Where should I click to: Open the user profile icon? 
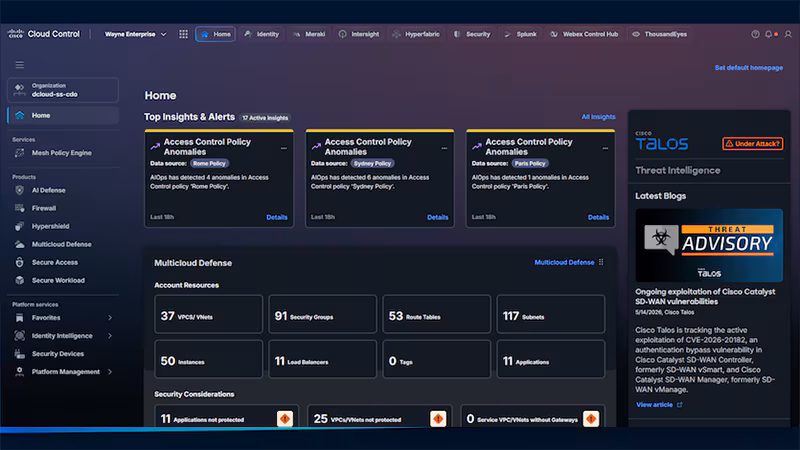[788, 34]
